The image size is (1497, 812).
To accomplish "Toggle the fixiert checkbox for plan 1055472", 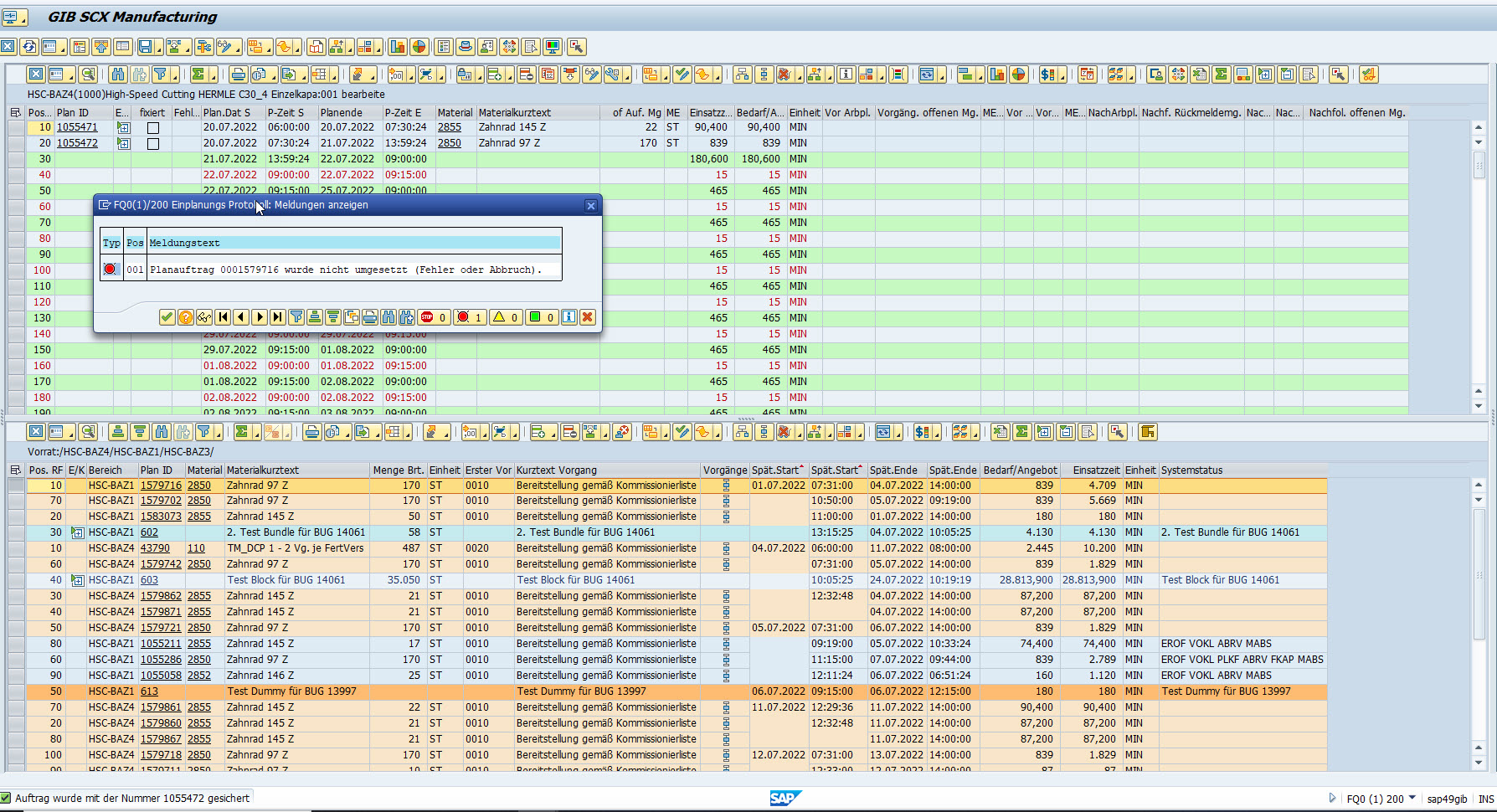I will 152,144.
